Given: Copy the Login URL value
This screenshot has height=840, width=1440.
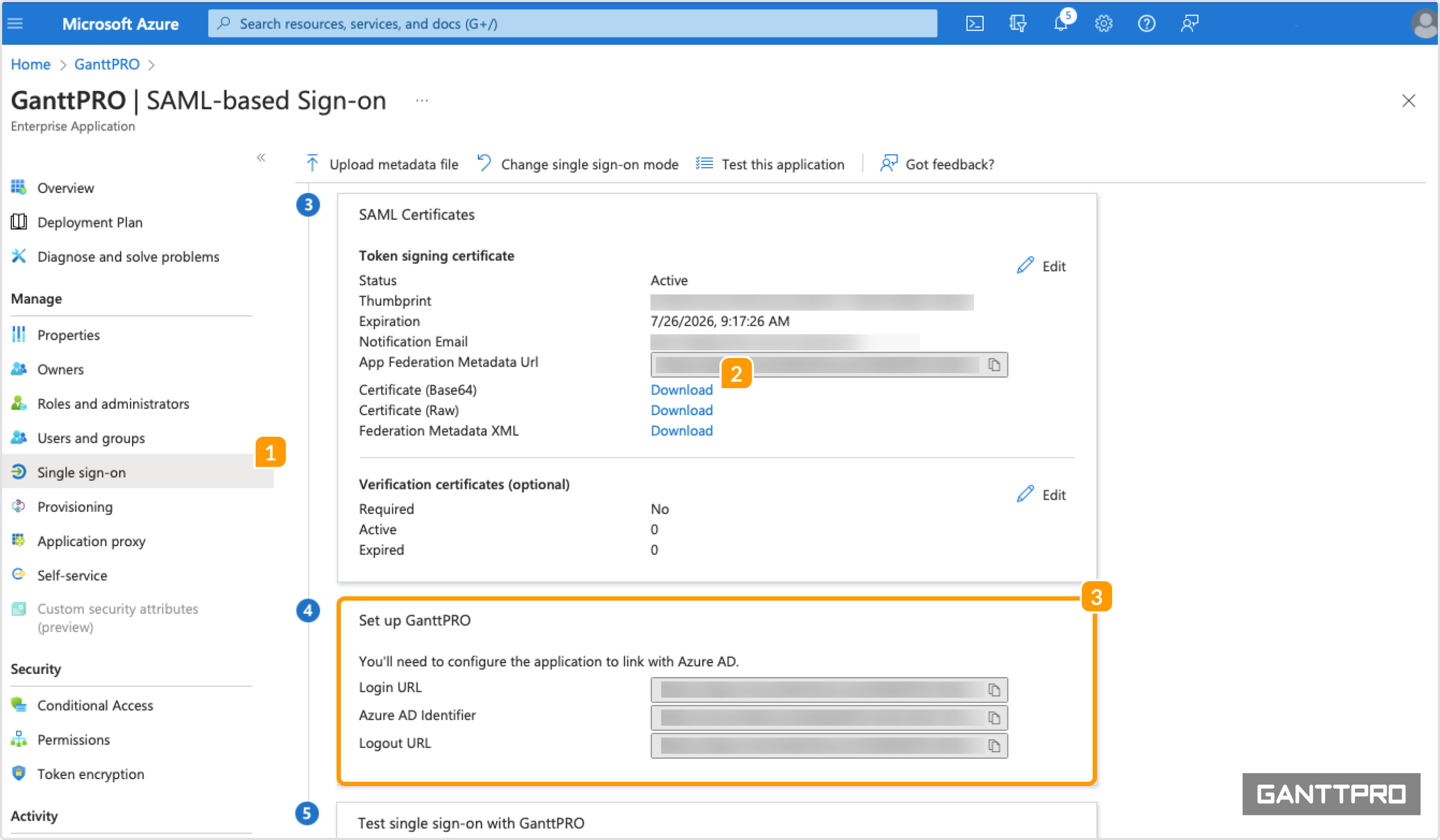Looking at the screenshot, I should coord(994,690).
